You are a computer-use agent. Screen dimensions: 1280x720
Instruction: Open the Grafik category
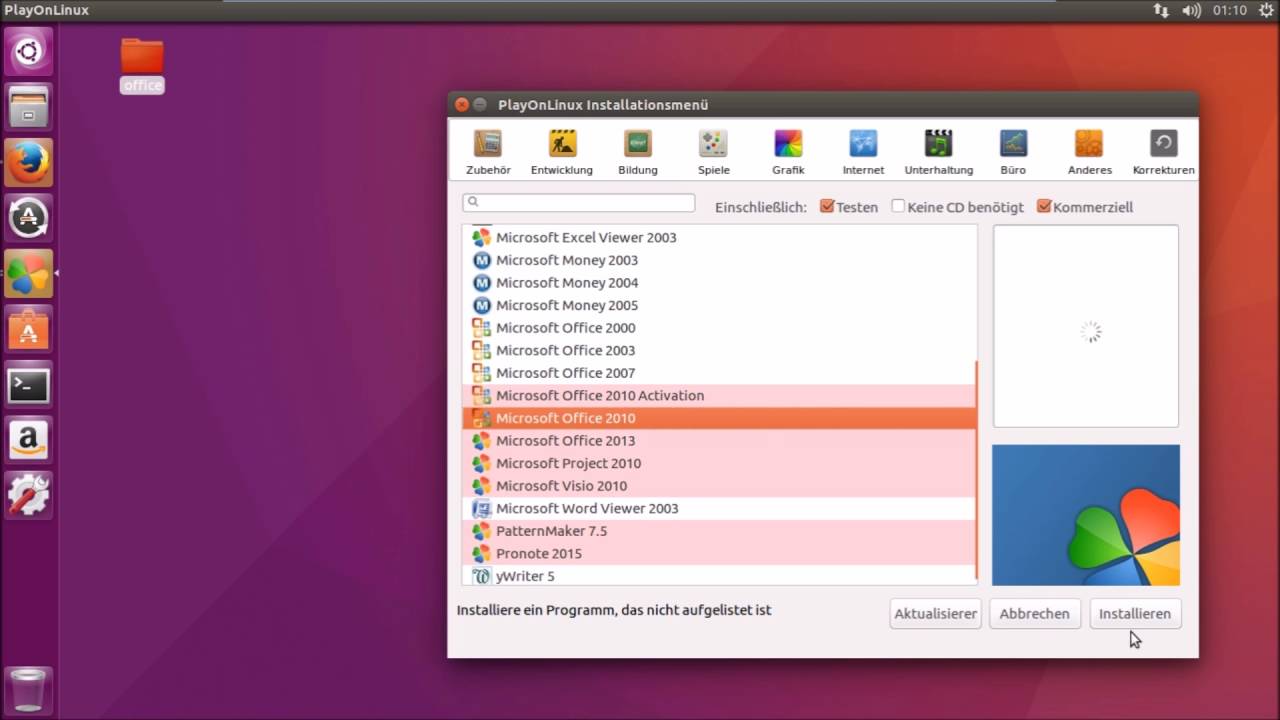point(788,150)
